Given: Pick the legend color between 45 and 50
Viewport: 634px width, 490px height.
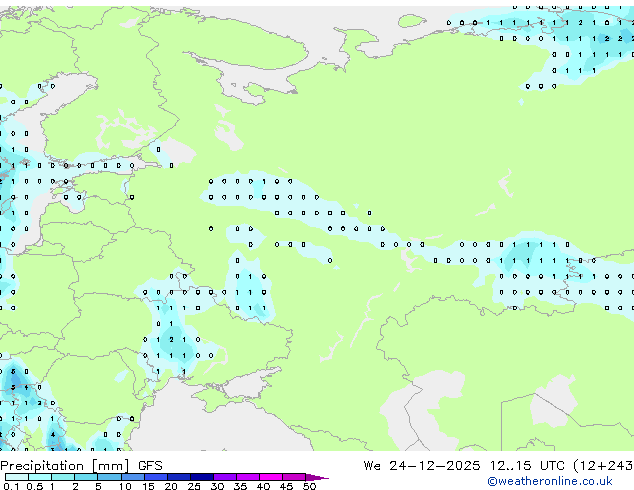Looking at the screenshot, I should pyautogui.click(x=294, y=477).
